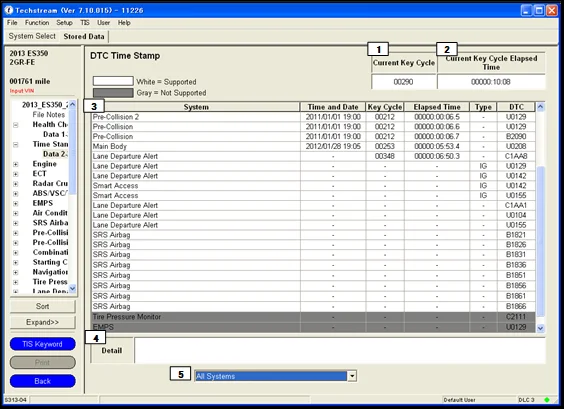564x409 pixels.
Task: Open the Help menu
Action: 124,23
